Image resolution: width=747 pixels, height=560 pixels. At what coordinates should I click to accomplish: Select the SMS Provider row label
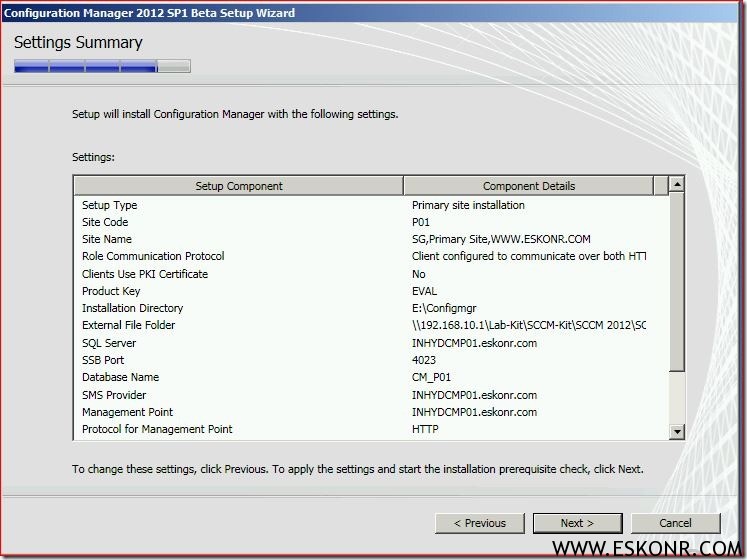point(114,395)
